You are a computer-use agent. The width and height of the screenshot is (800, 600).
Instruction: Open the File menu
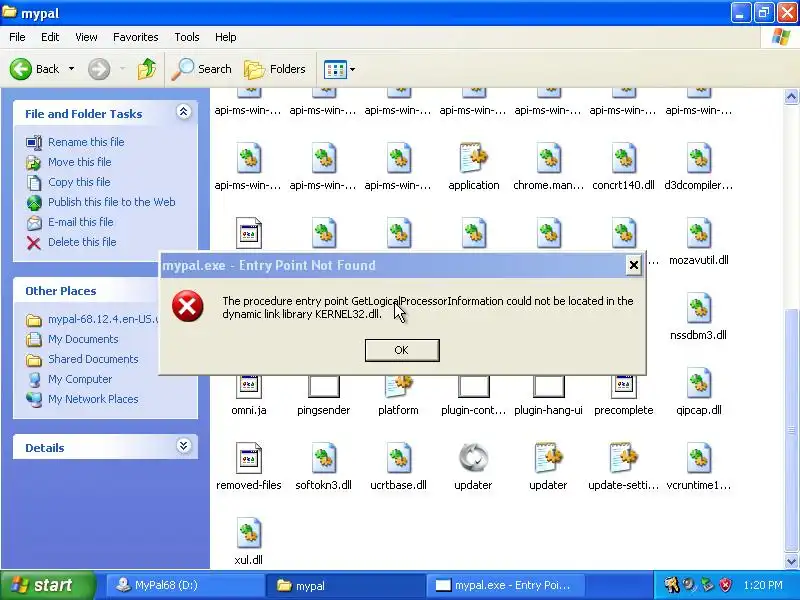click(17, 37)
